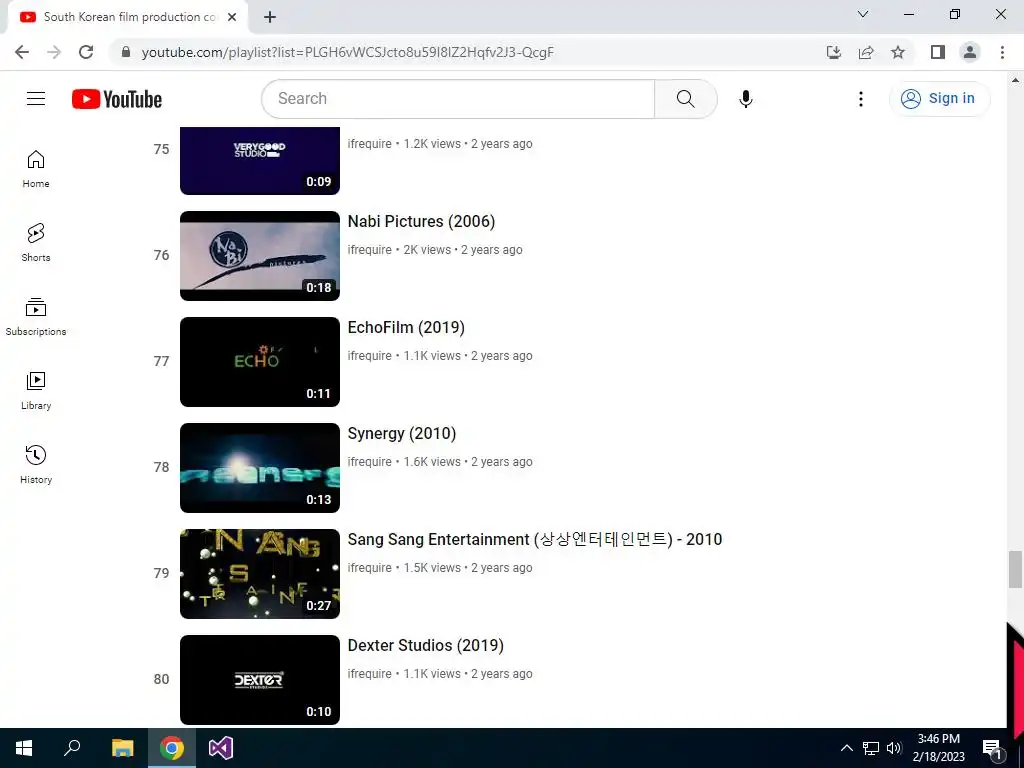Open Shorts from the sidebar

[x=36, y=242]
